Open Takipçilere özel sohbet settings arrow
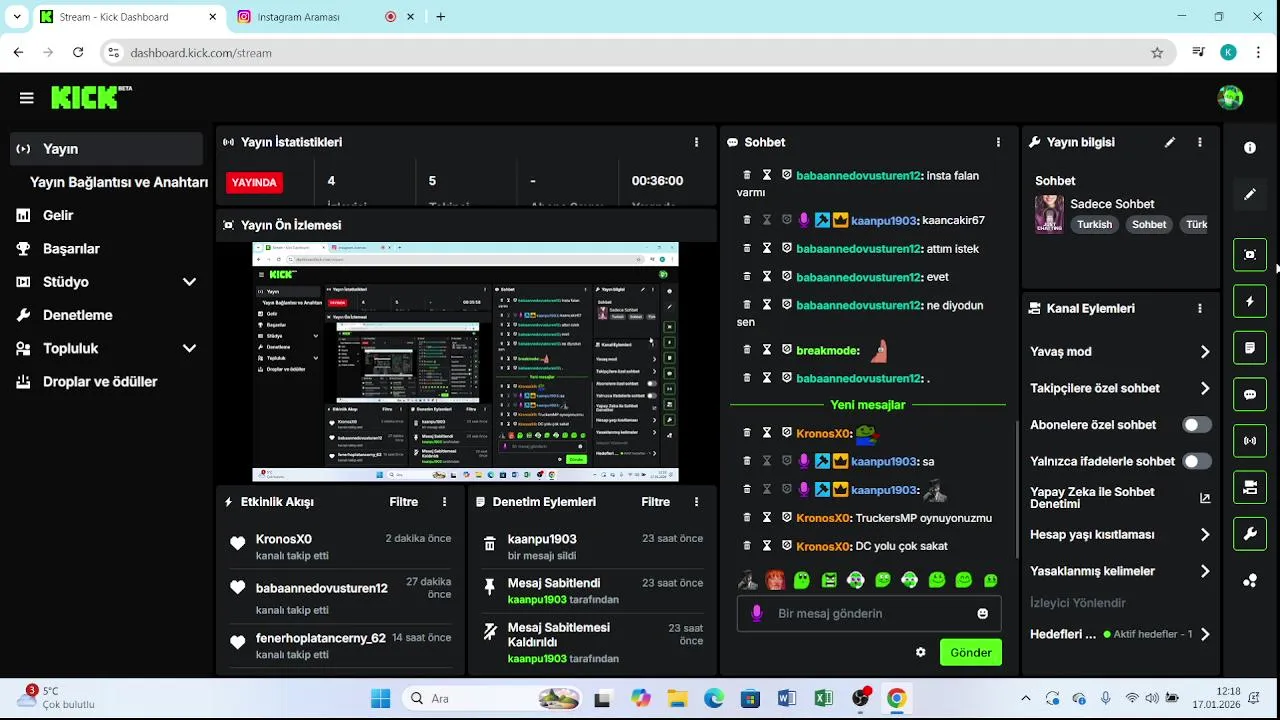The image size is (1280, 720). click(1205, 388)
